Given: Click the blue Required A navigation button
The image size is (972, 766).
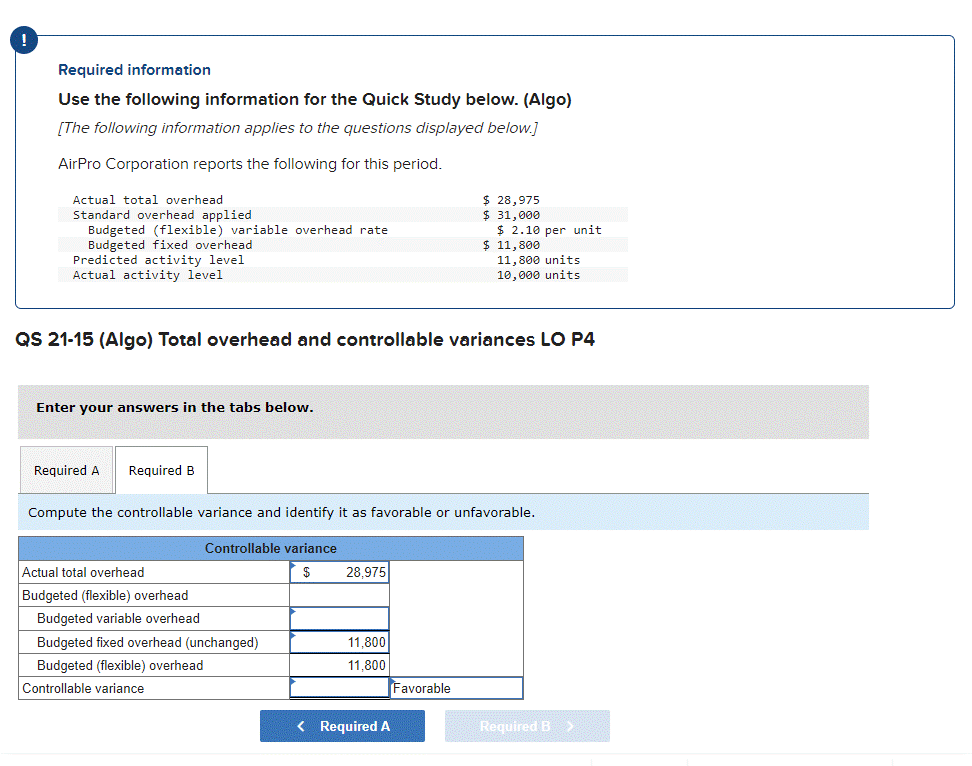Looking at the screenshot, I should 342,726.
